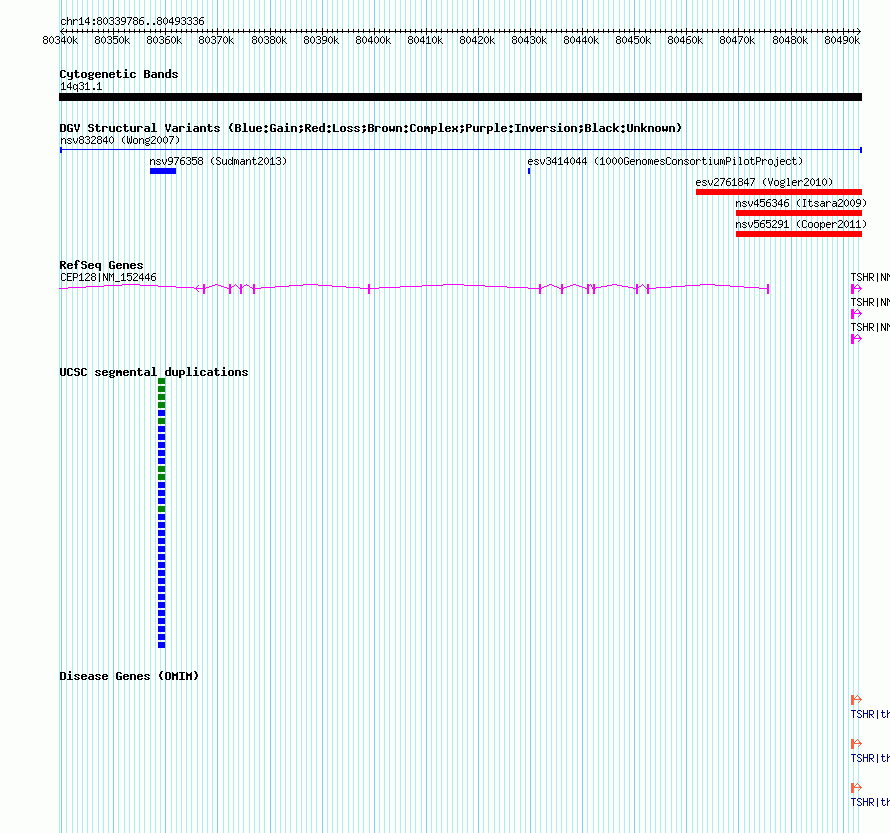
Task: Select the black 14q31.1 cytogenetic band bar
Action: point(460,97)
